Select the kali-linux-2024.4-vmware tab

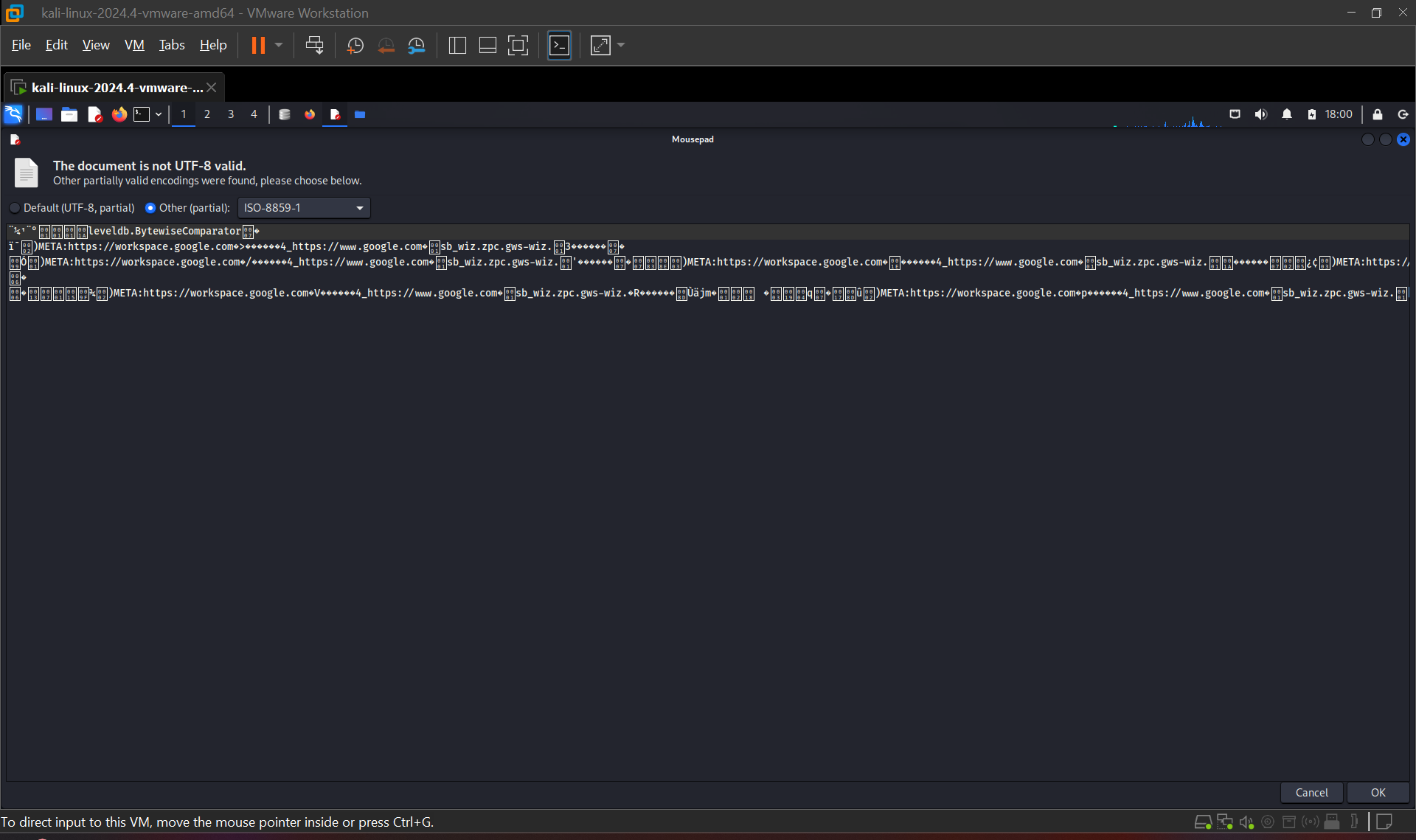(x=114, y=87)
